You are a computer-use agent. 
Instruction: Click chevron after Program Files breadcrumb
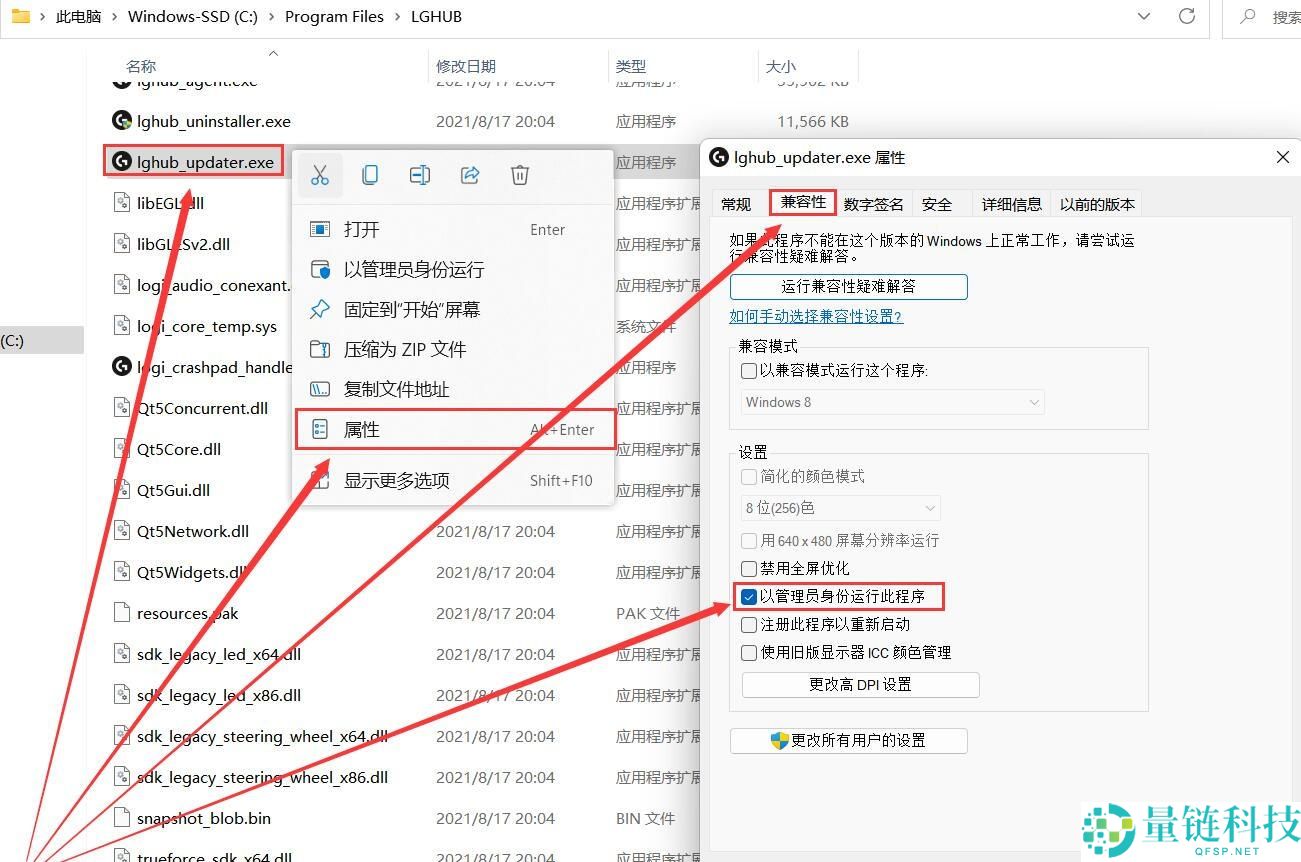click(x=397, y=16)
